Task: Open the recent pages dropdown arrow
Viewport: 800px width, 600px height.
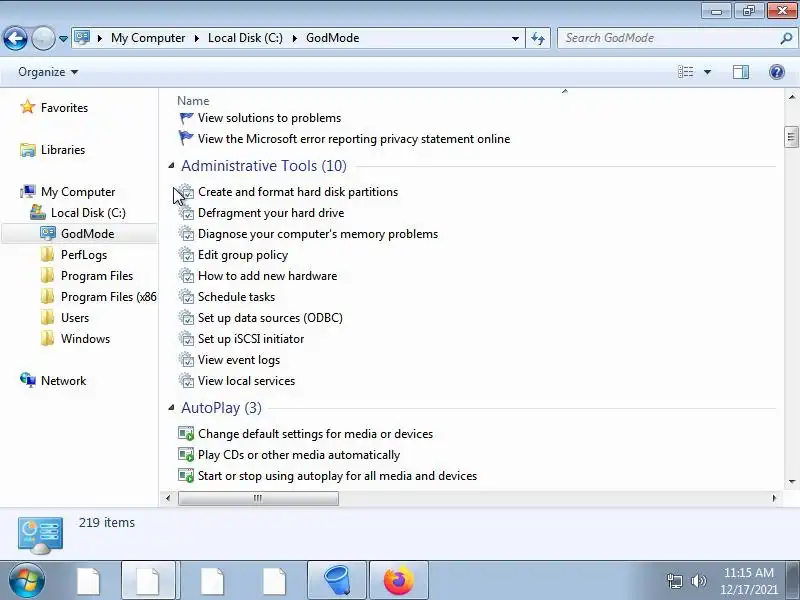Action: coord(63,39)
